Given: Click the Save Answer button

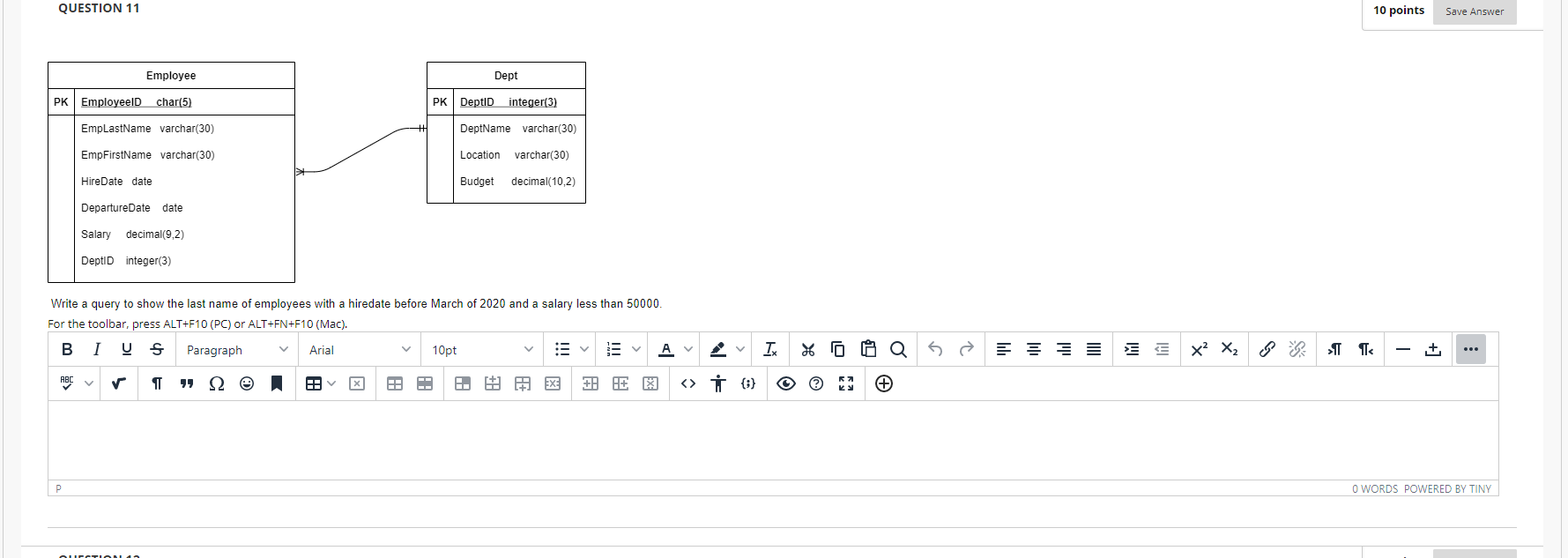Looking at the screenshot, I should pos(1475,11).
